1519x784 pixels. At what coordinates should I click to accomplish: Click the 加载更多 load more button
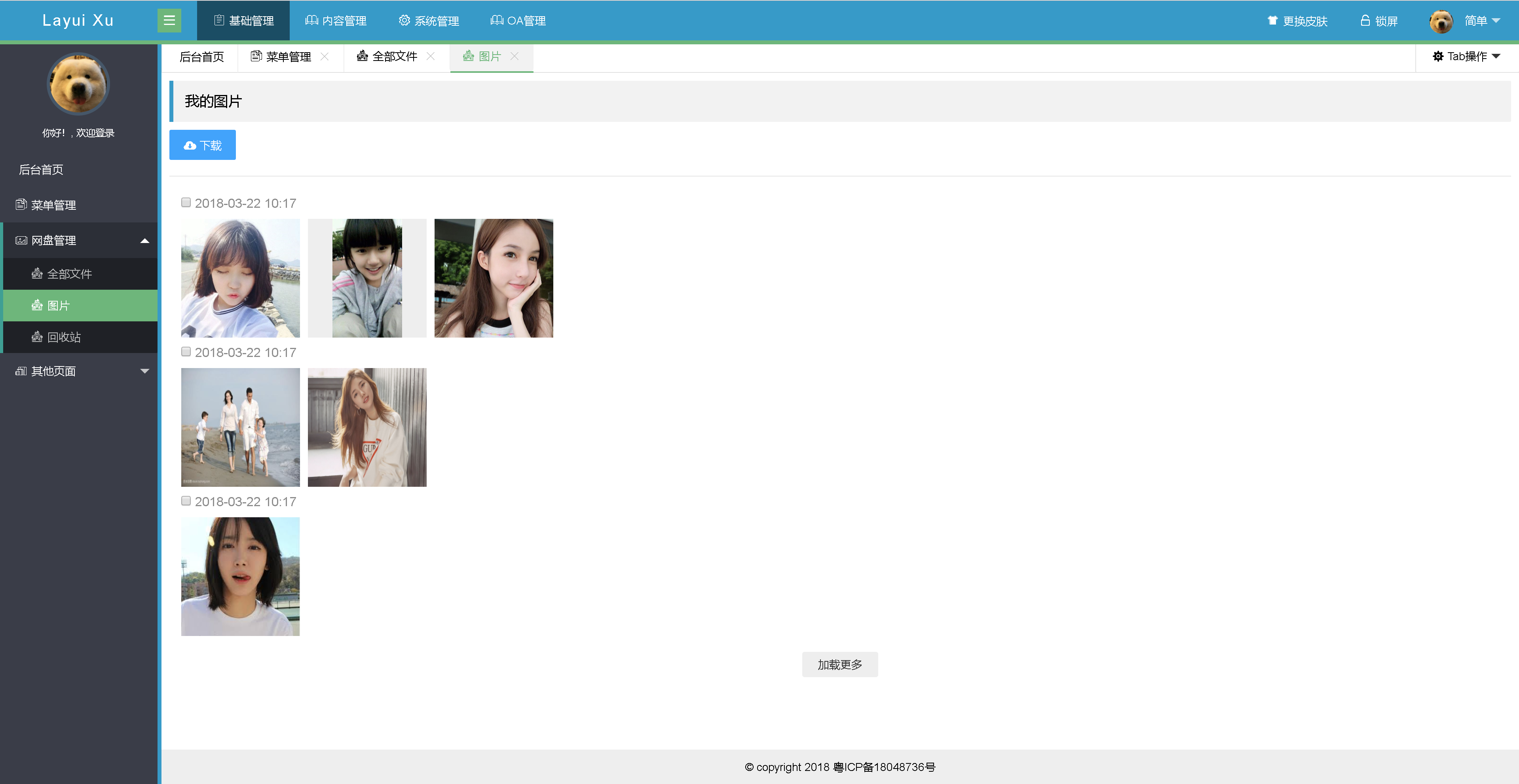pos(840,664)
